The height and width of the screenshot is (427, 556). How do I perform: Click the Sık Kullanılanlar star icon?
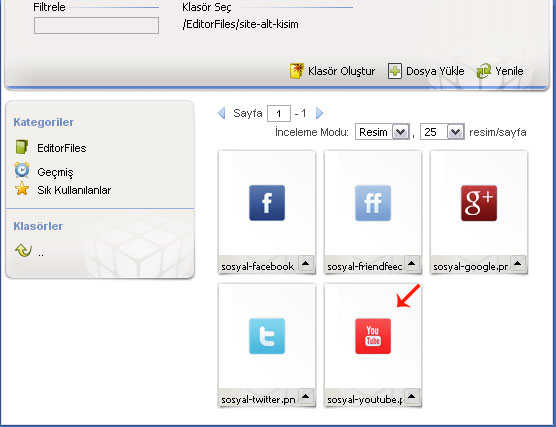(22, 188)
